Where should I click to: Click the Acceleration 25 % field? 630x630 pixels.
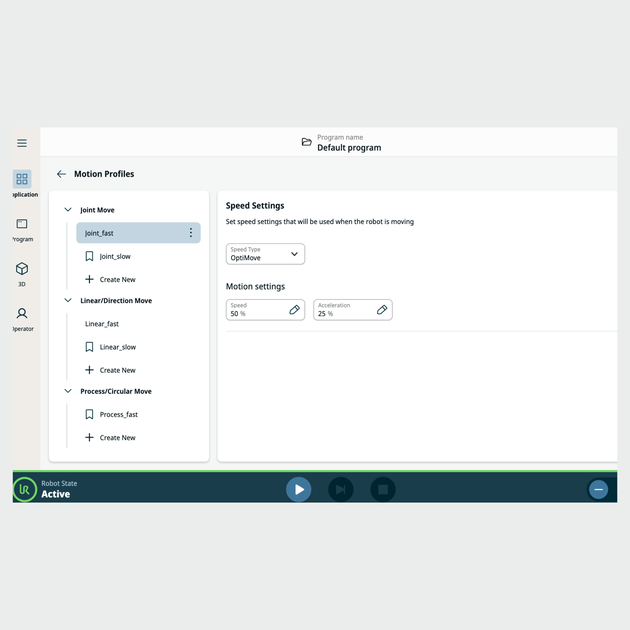pos(353,310)
